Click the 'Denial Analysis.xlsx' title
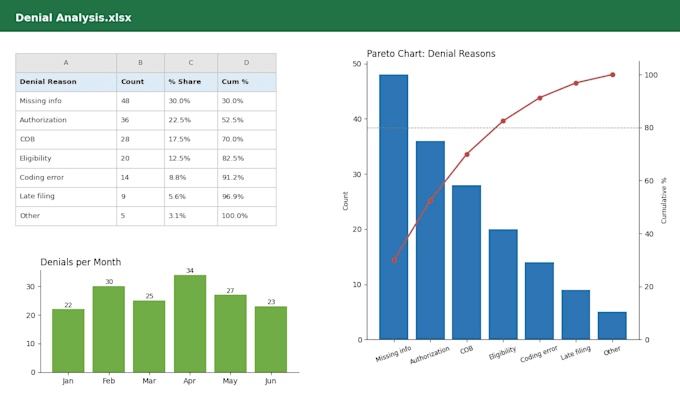The width and height of the screenshot is (680, 409). point(73,18)
